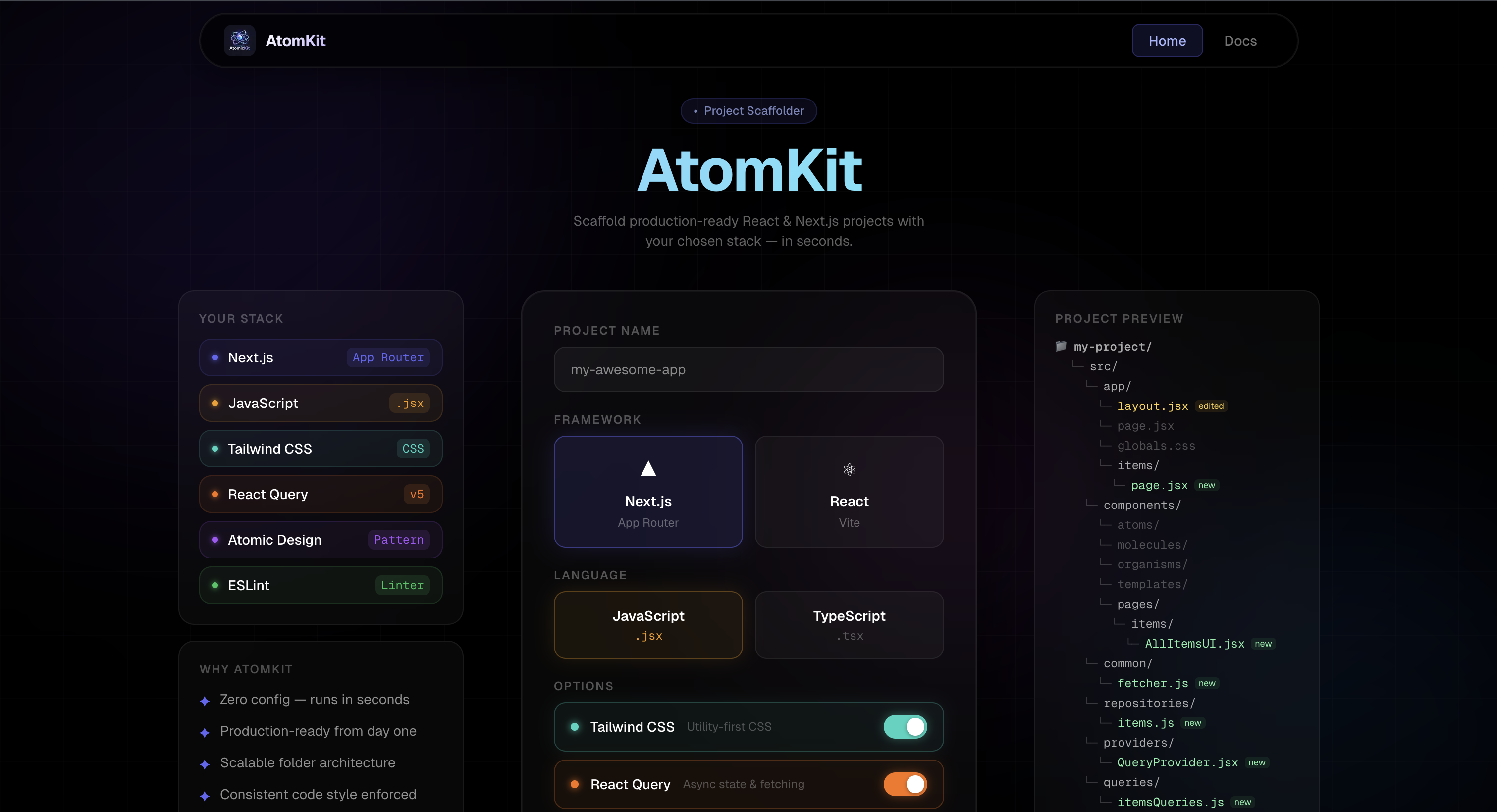Collapse the app/ folder in tree
The image size is (1497, 812).
(x=1117, y=386)
